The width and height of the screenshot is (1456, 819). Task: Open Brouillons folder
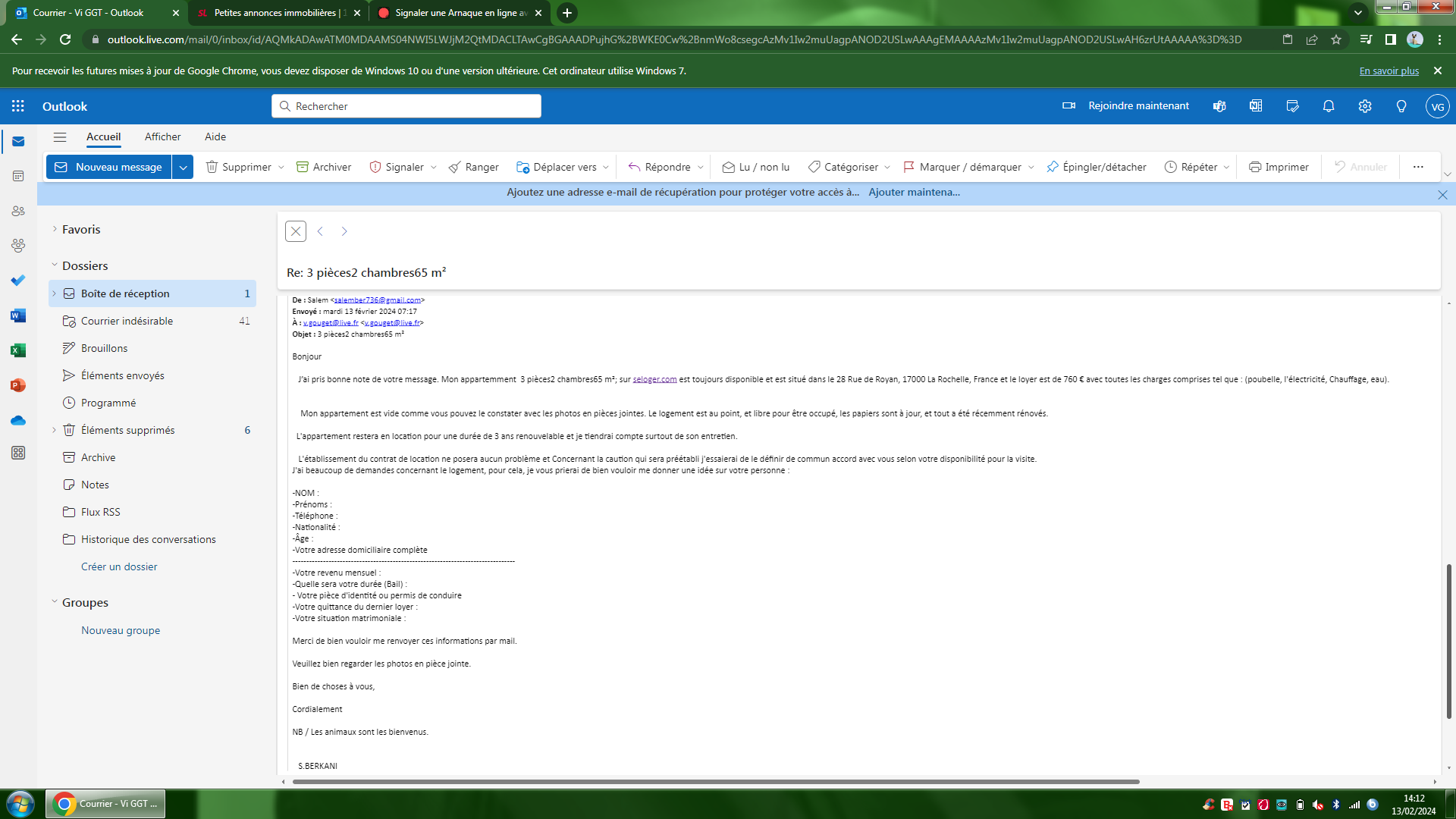(x=152, y=348)
